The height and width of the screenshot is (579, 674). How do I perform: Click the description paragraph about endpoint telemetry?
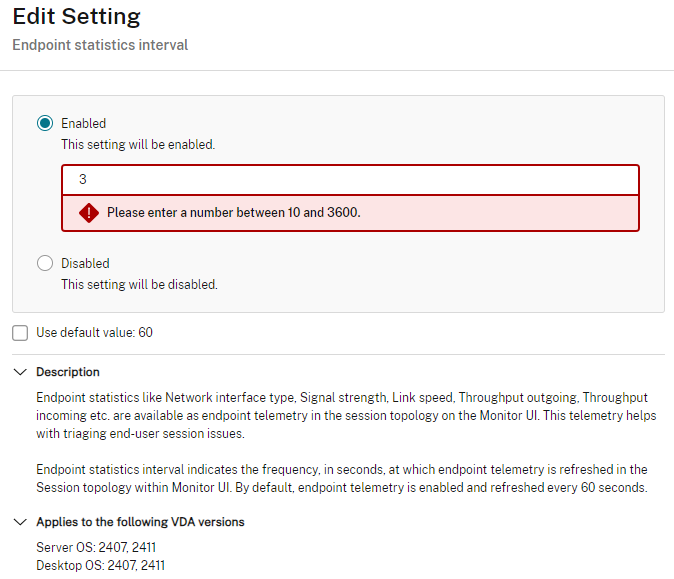tap(346, 415)
